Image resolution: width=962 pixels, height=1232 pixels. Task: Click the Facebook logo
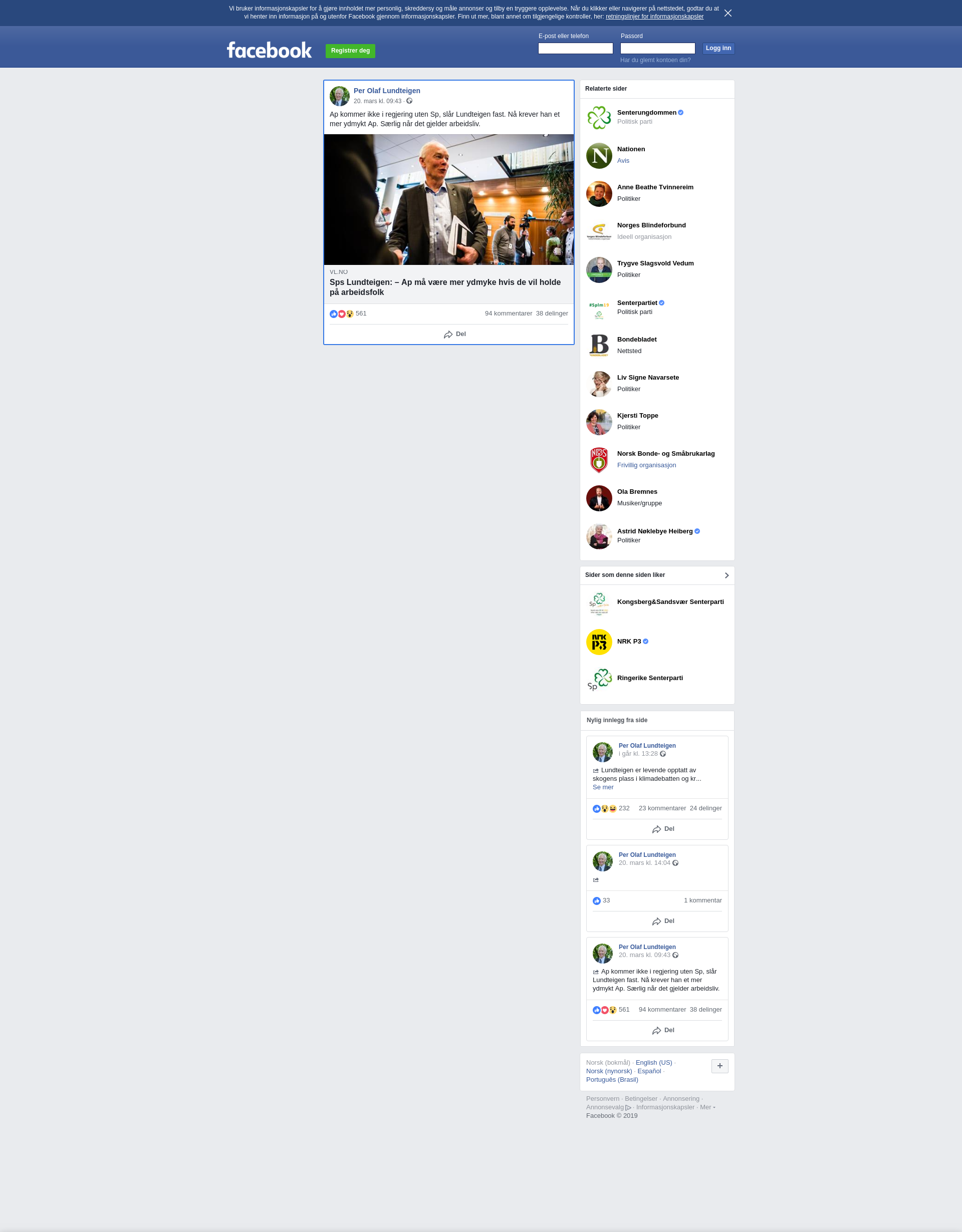point(269,50)
